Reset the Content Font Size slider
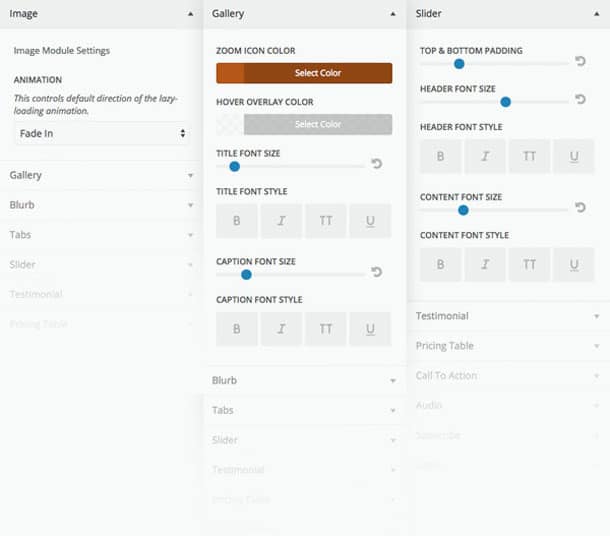This screenshot has height=536, width=610. 580,208
